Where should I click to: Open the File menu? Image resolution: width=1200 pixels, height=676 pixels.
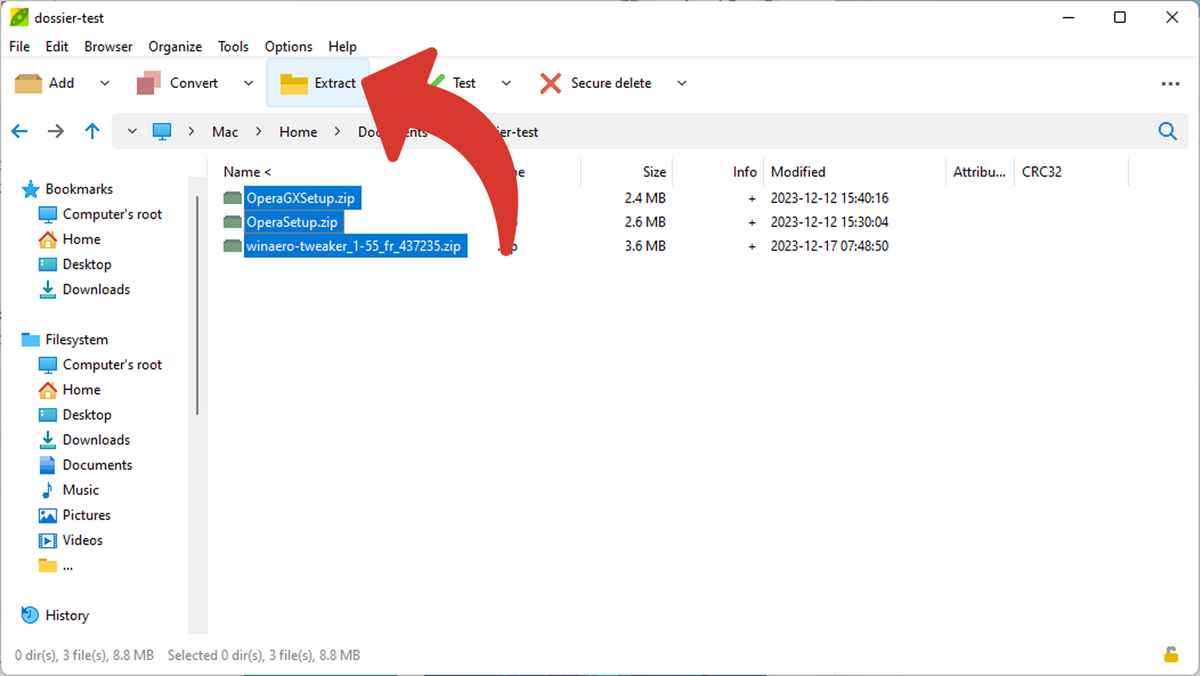20,46
